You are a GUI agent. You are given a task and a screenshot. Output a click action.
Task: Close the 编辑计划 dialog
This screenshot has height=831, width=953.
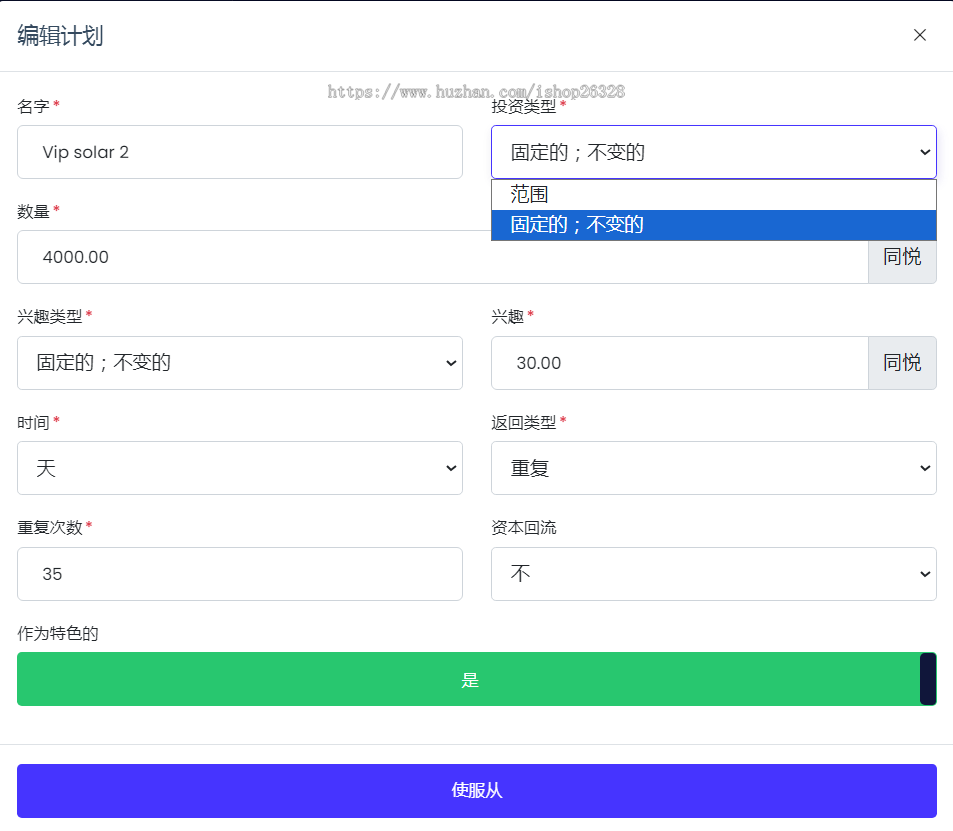coord(920,35)
